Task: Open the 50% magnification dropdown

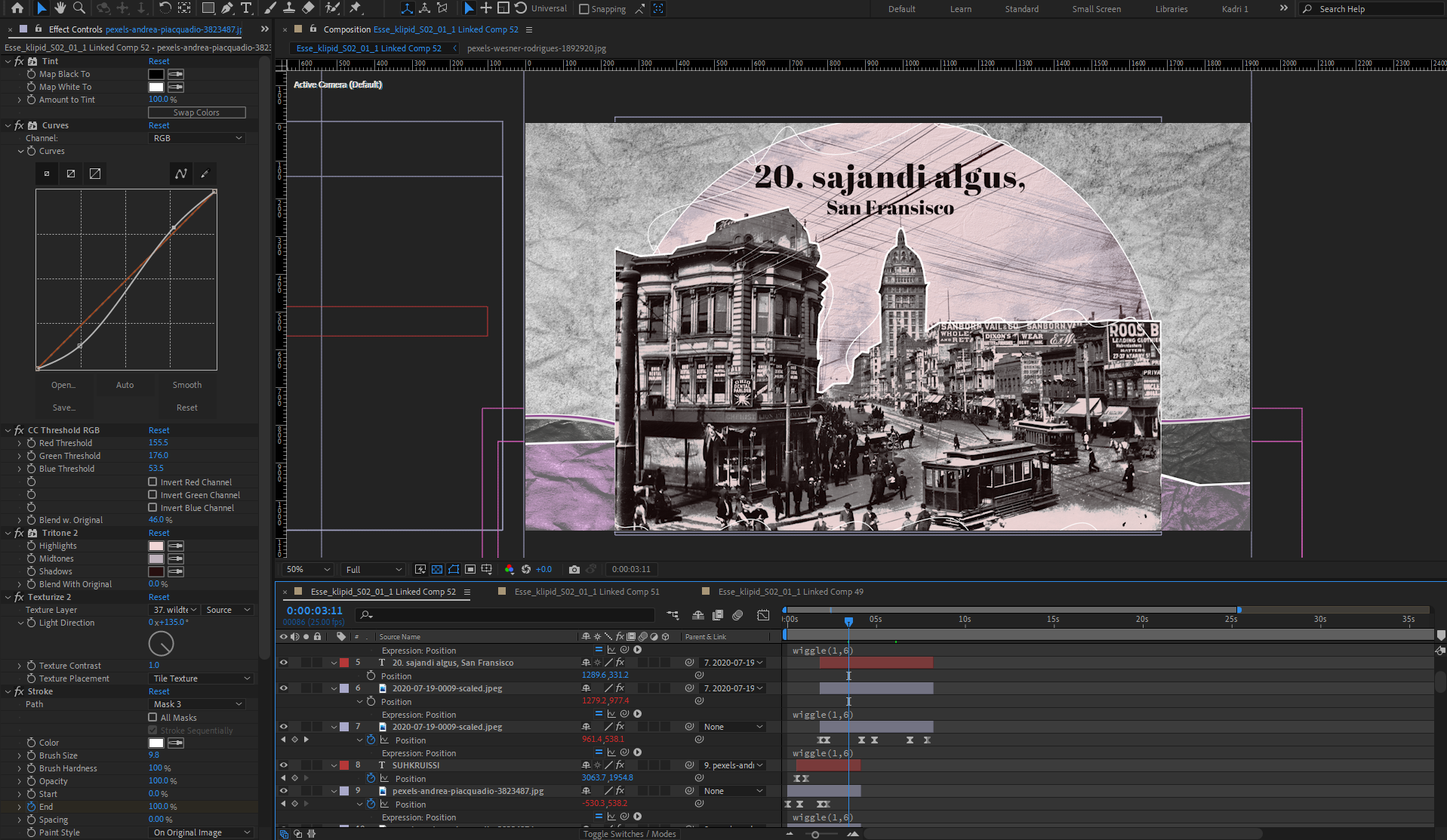Action: click(308, 569)
